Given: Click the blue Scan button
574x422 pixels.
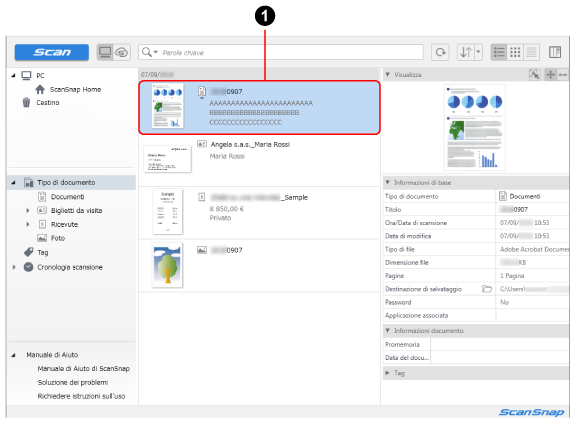Looking at the screenshot, I should pyautogui.click(x=52, y=52).
